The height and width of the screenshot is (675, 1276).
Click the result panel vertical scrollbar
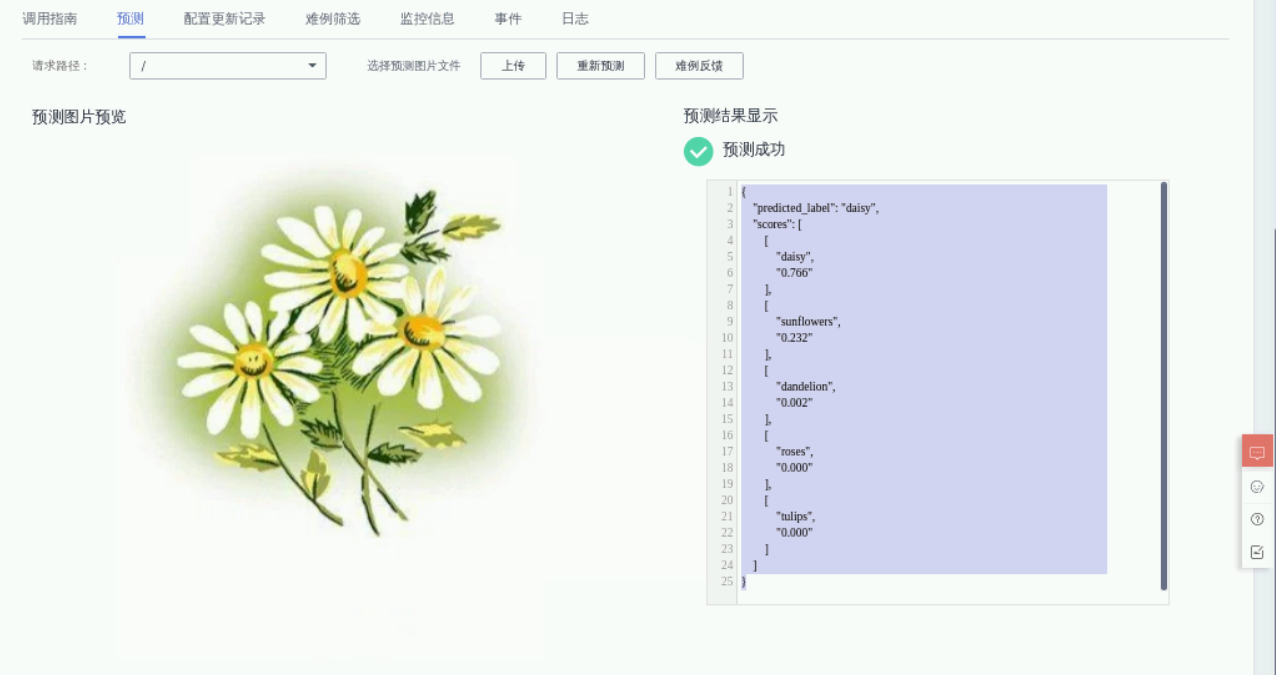1164,386
